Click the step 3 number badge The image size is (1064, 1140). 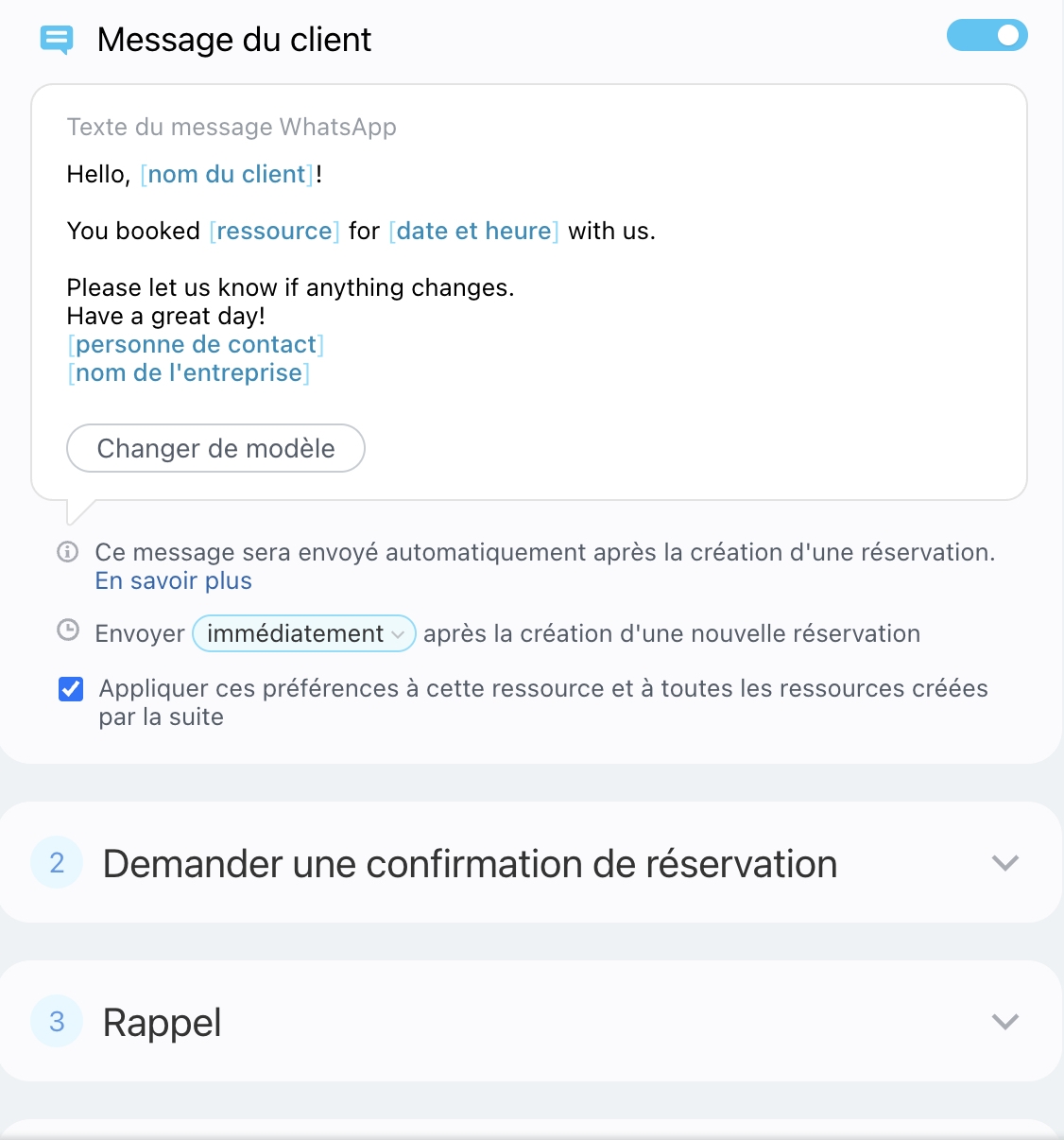tap(57, 1021)
